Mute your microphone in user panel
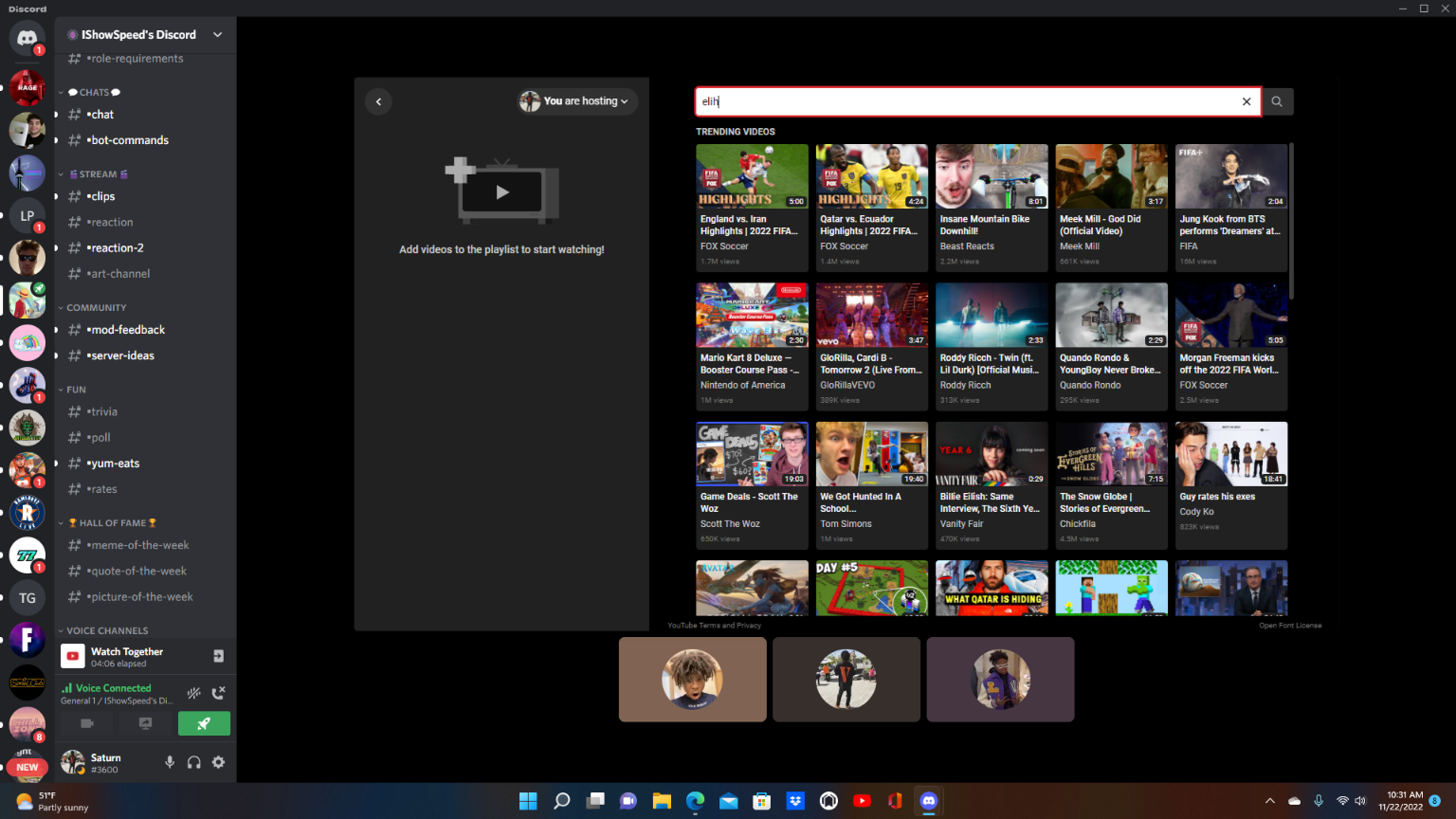This screenshot has width=1456, height=819. (x=170, y=762)
